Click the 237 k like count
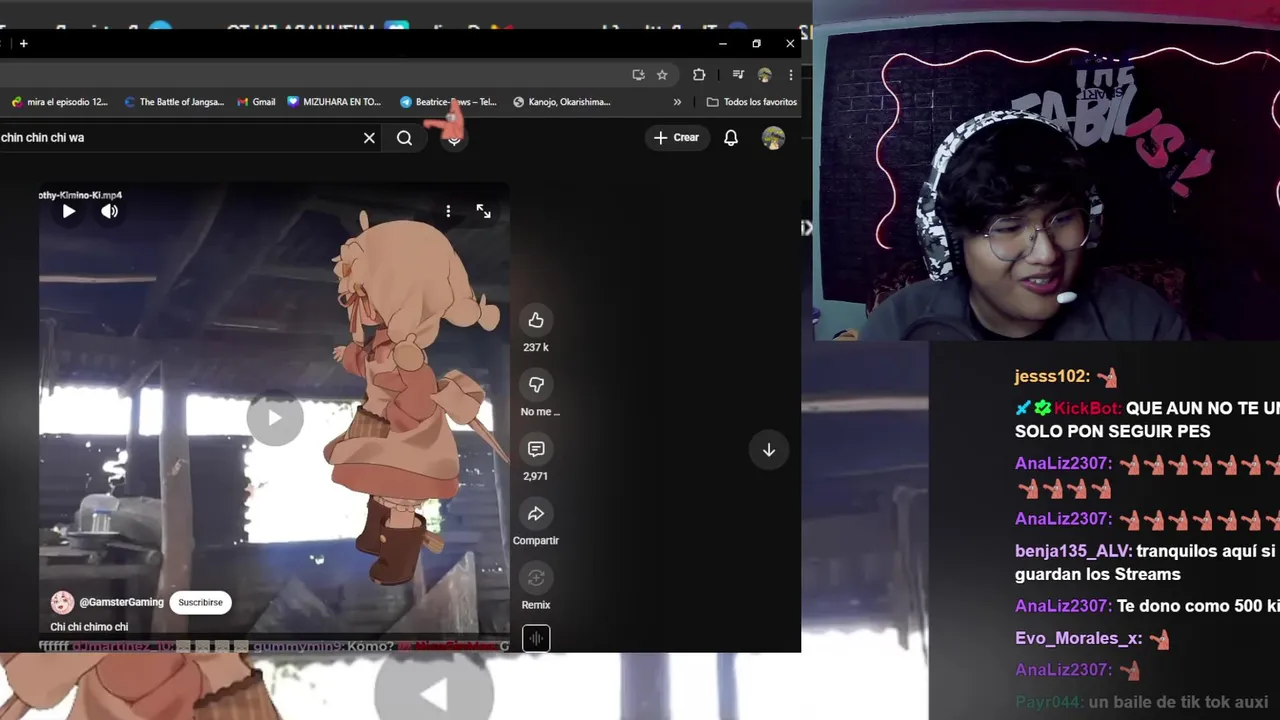The width and height of the screenshot is (1280, 720). tap(536, 347)
